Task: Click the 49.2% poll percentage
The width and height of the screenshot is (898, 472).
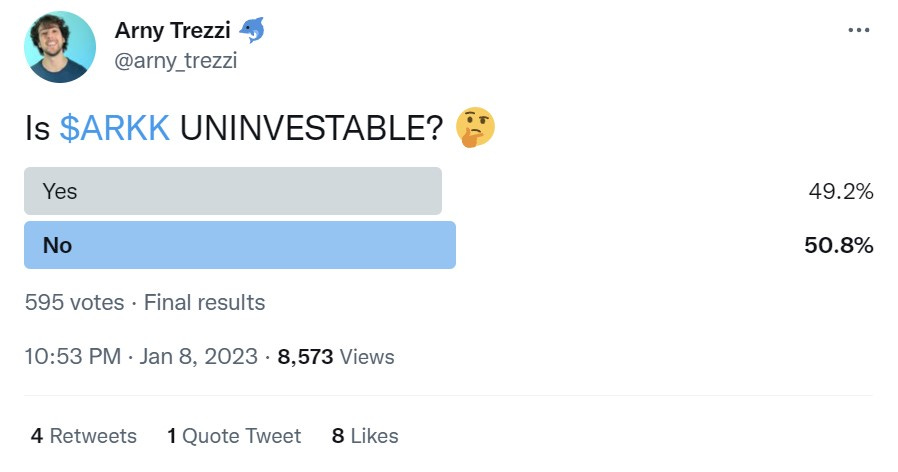Action: pyautogui.click(x=841, y=191)
